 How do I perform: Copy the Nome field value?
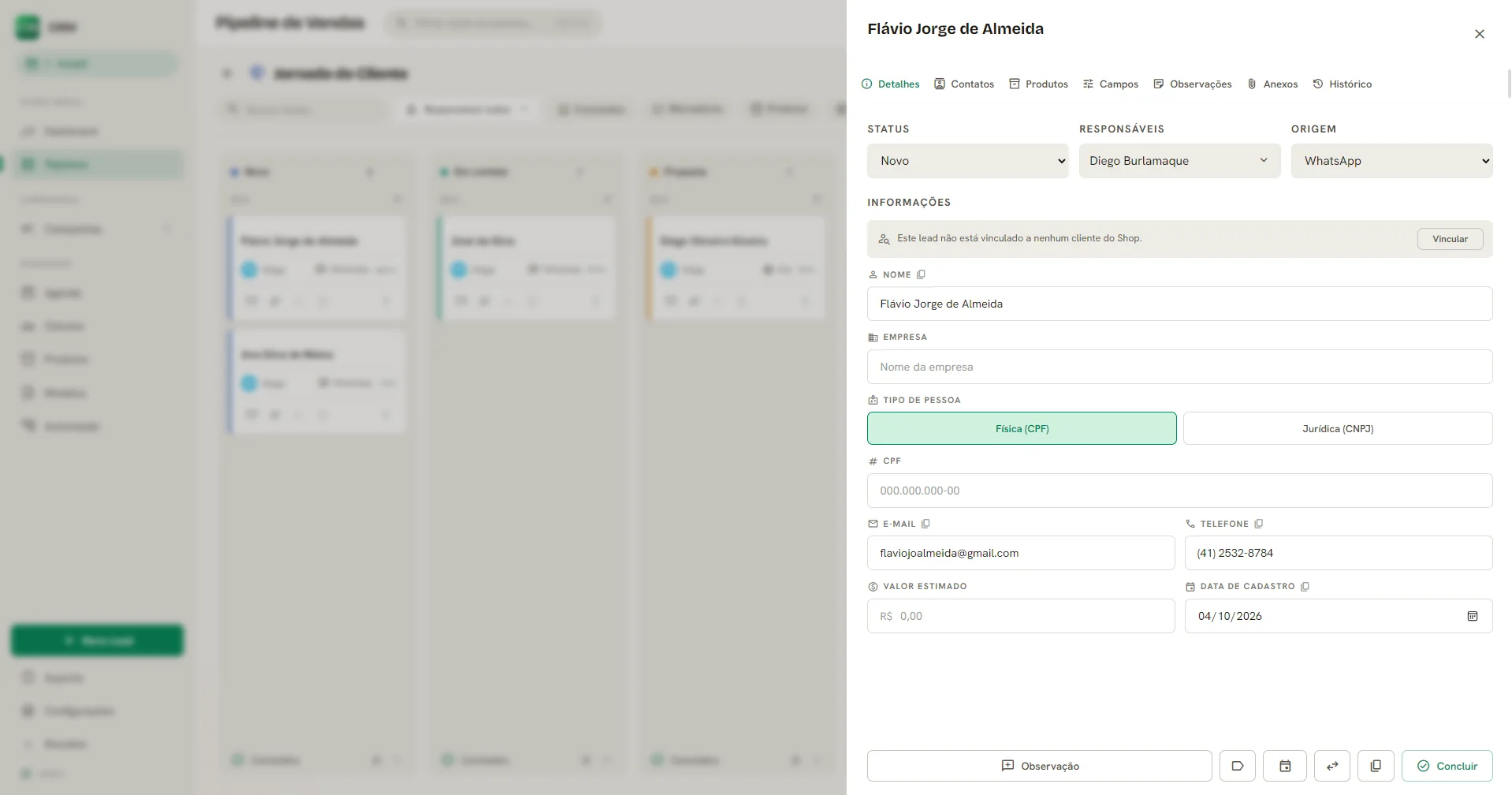tap(921, 274)
